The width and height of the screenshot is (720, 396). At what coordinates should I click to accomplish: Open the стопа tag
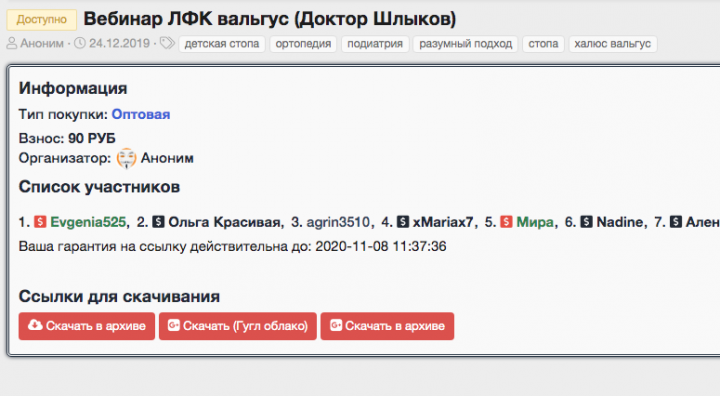click(x=543, y=44)
